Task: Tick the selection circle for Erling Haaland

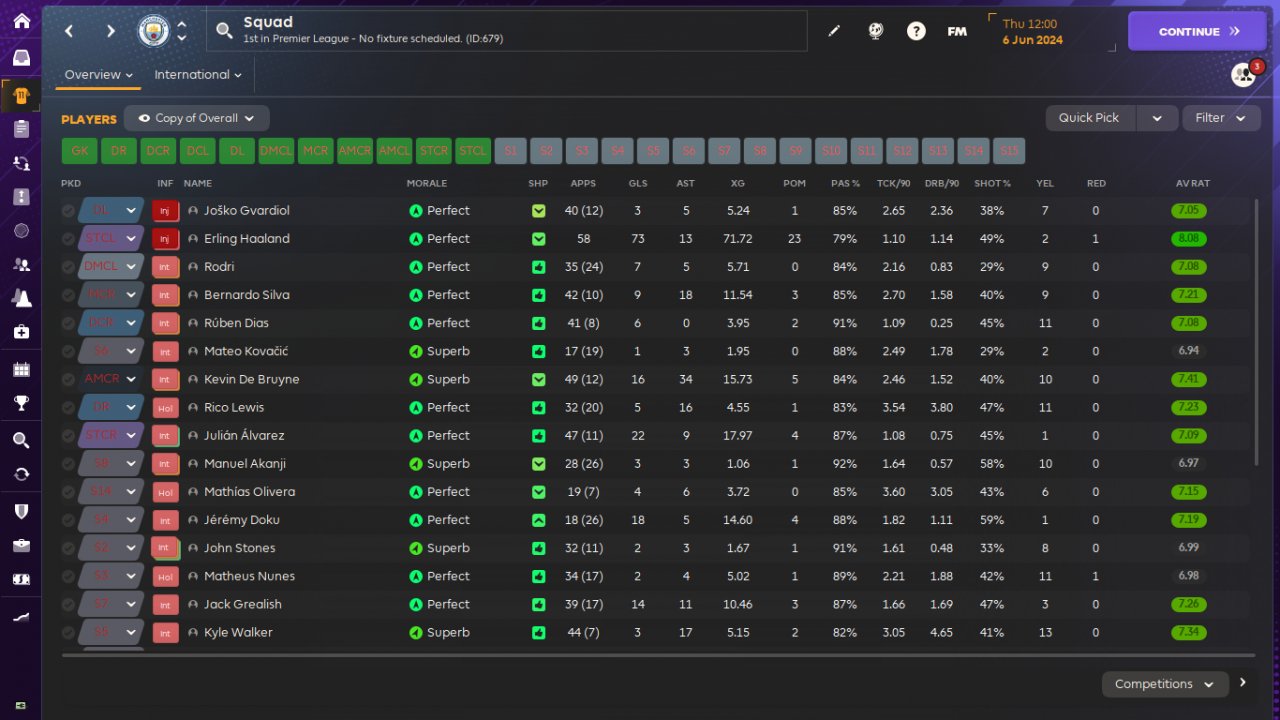Action: point(68,239)
